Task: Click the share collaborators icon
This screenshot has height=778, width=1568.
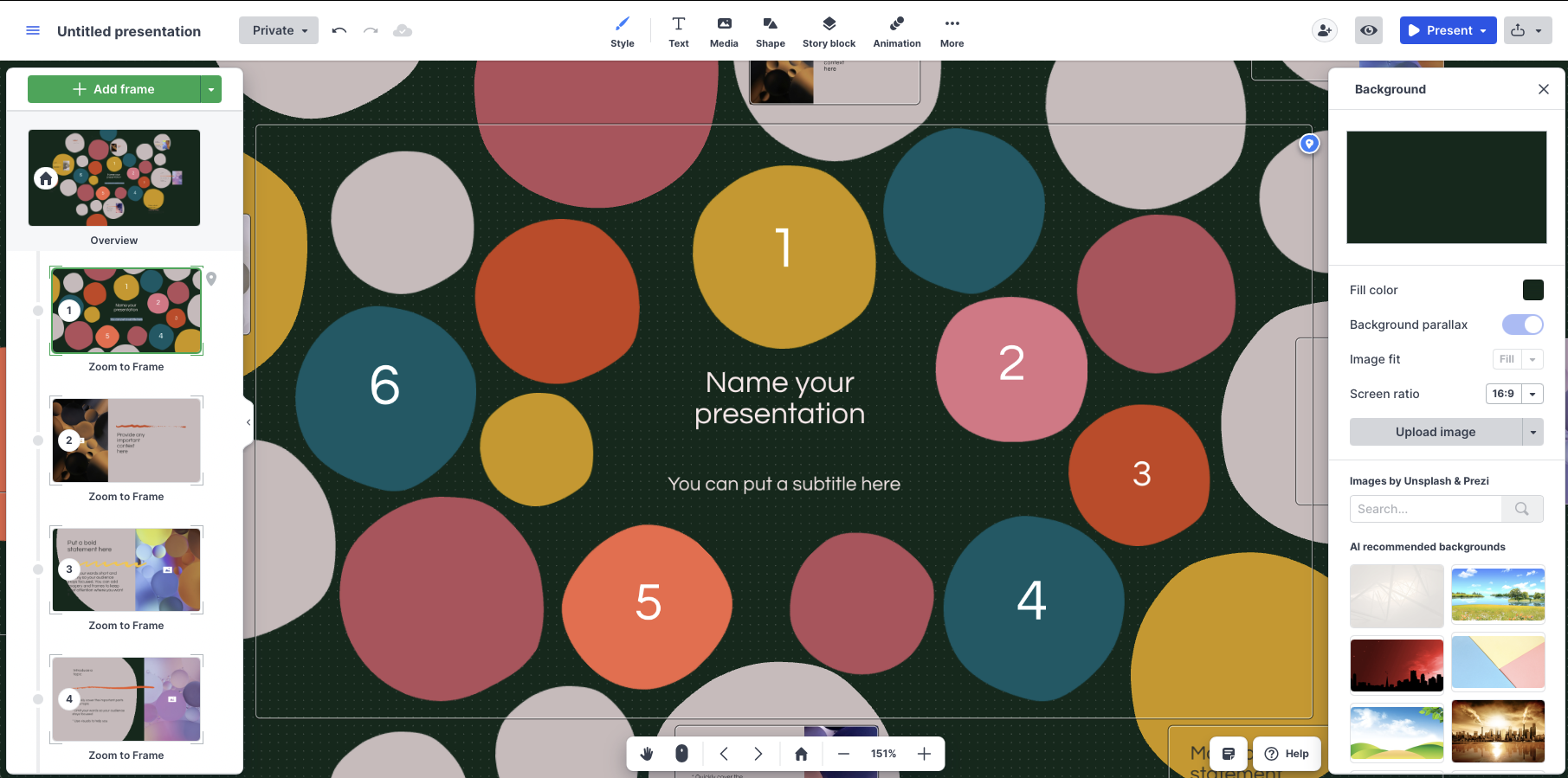Action: click(x=1324, y=30)
